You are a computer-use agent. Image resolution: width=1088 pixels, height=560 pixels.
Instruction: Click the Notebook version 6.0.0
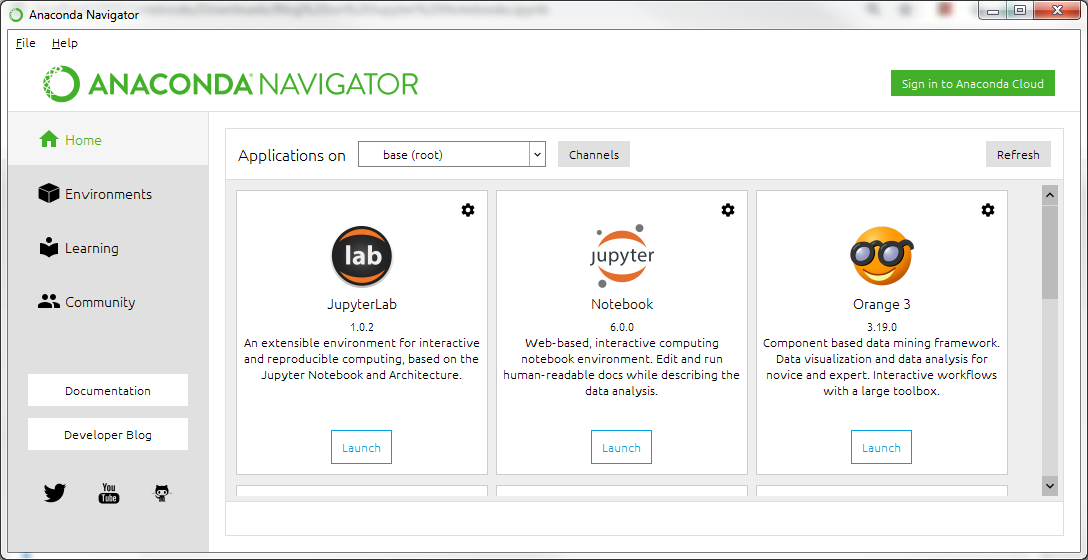[x=622, y=327]
